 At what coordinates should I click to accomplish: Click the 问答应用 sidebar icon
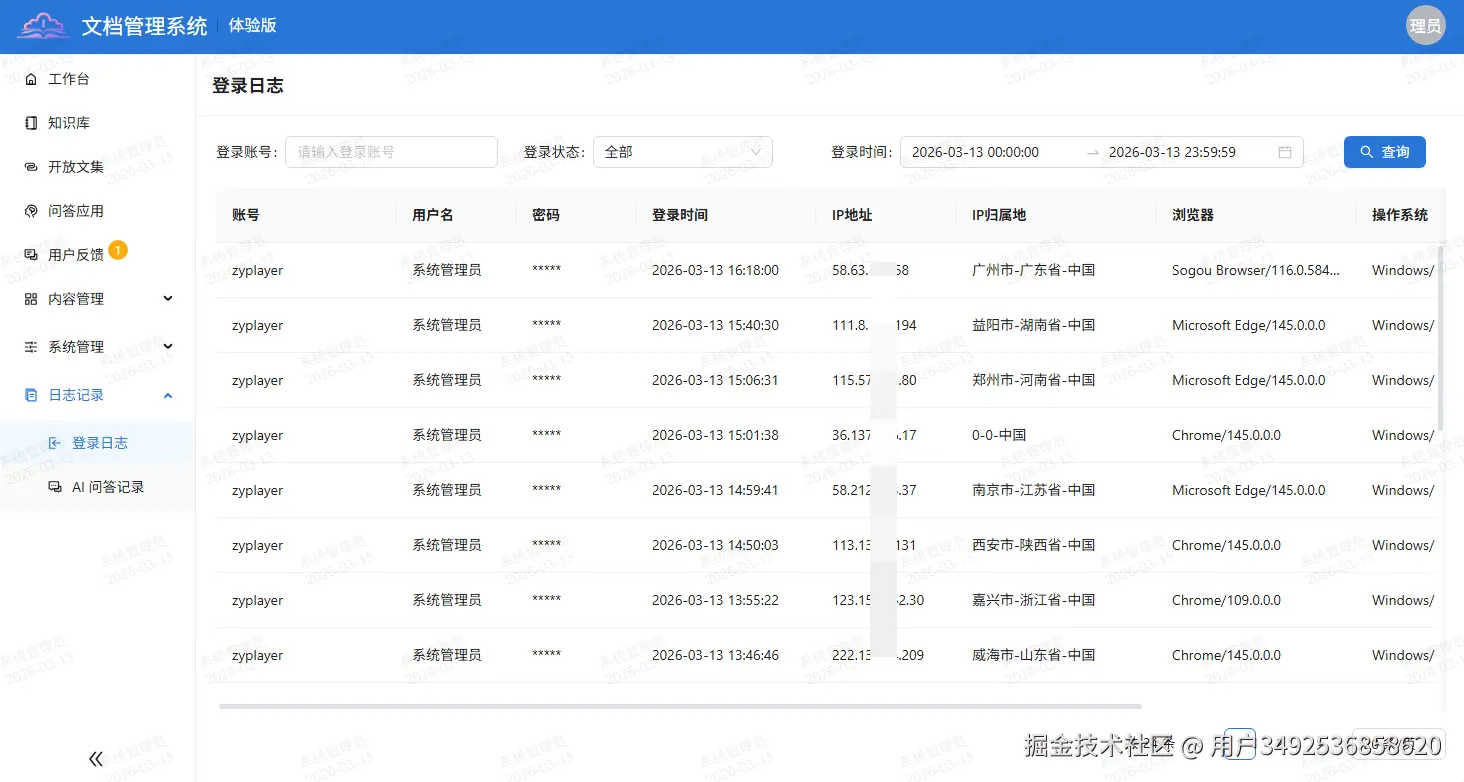coord(31,211)
